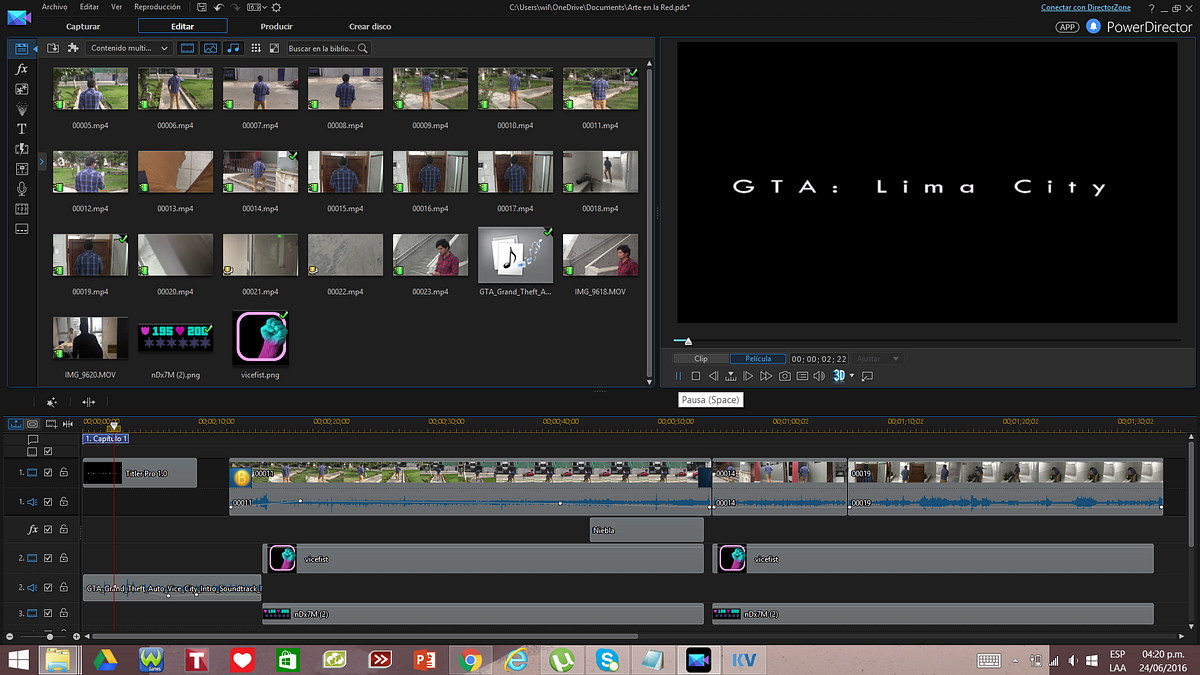Select the Titler Pro 1.0 clip on timeline
The image size is (1200, 675).
pyautogui.click(x=140, y=473)
